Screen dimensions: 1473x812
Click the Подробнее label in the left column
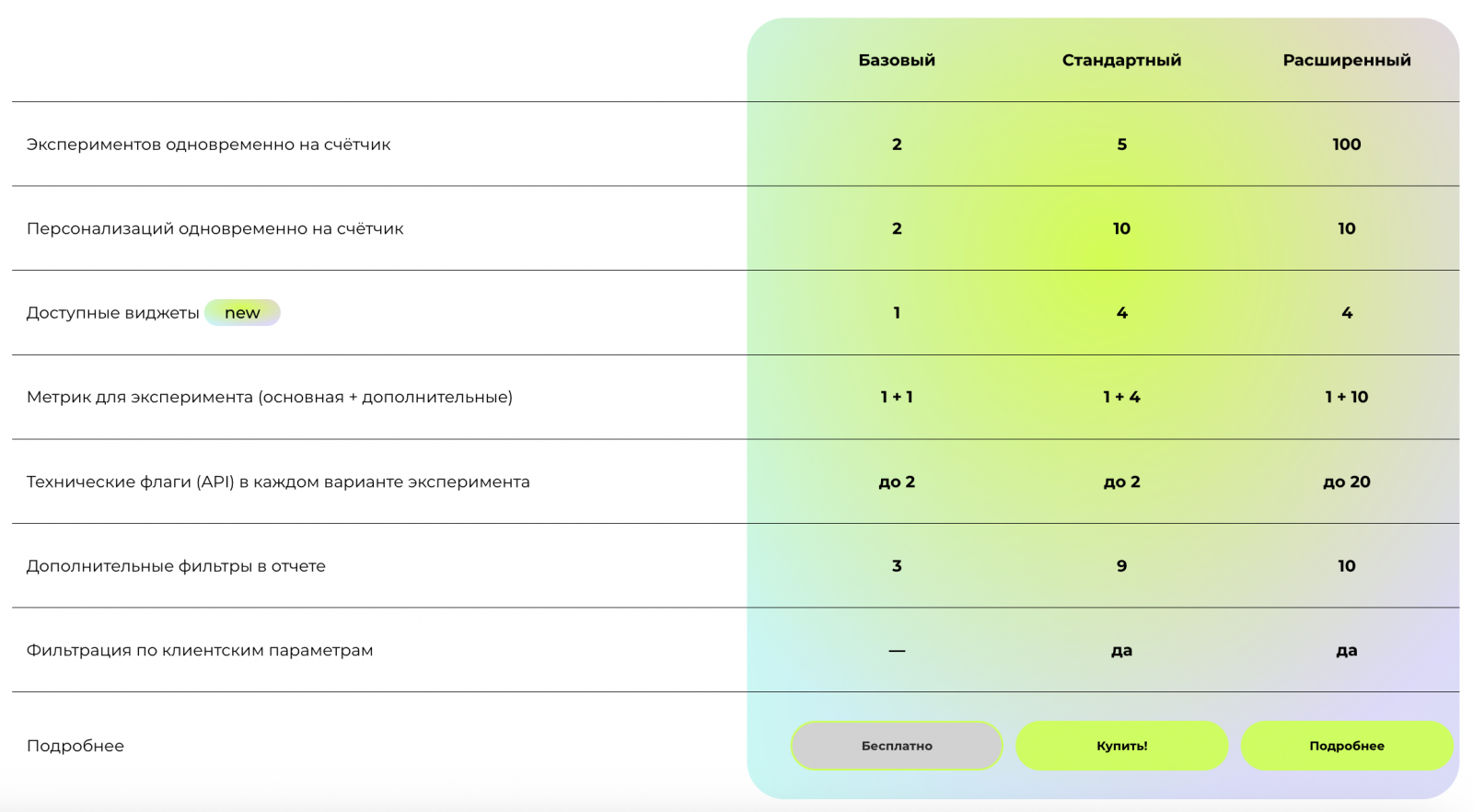(75, 746)
